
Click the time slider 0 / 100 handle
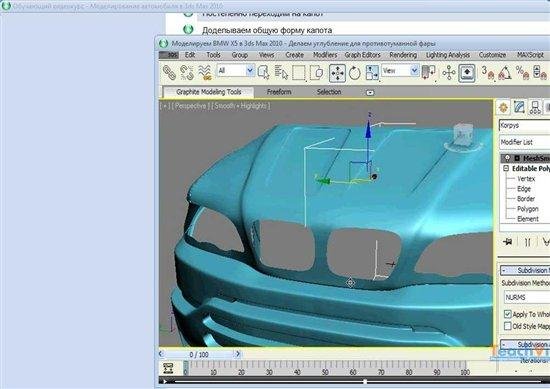pos(199,354)
